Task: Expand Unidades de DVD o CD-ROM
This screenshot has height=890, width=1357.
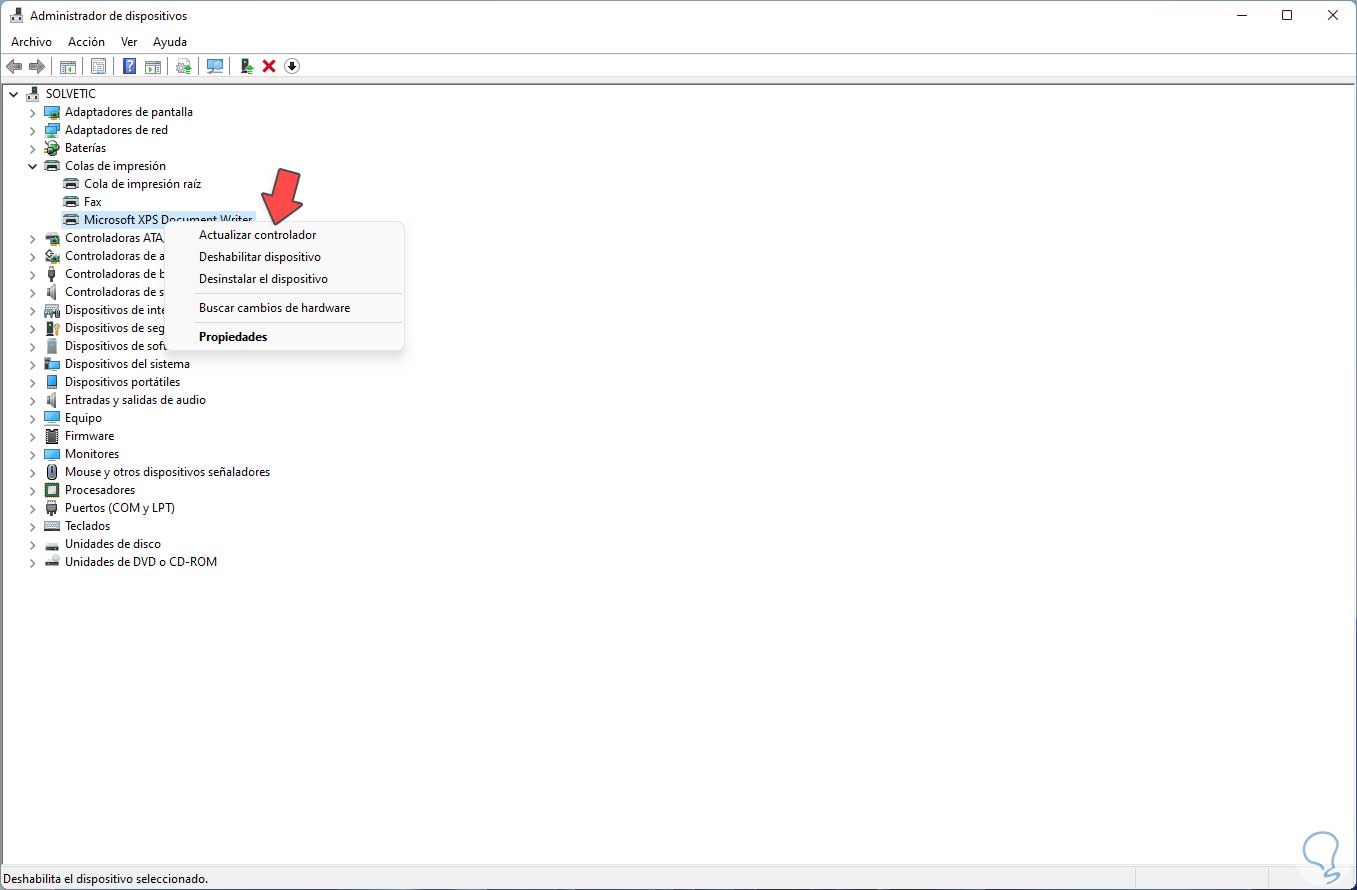Action: pos(32,562)
